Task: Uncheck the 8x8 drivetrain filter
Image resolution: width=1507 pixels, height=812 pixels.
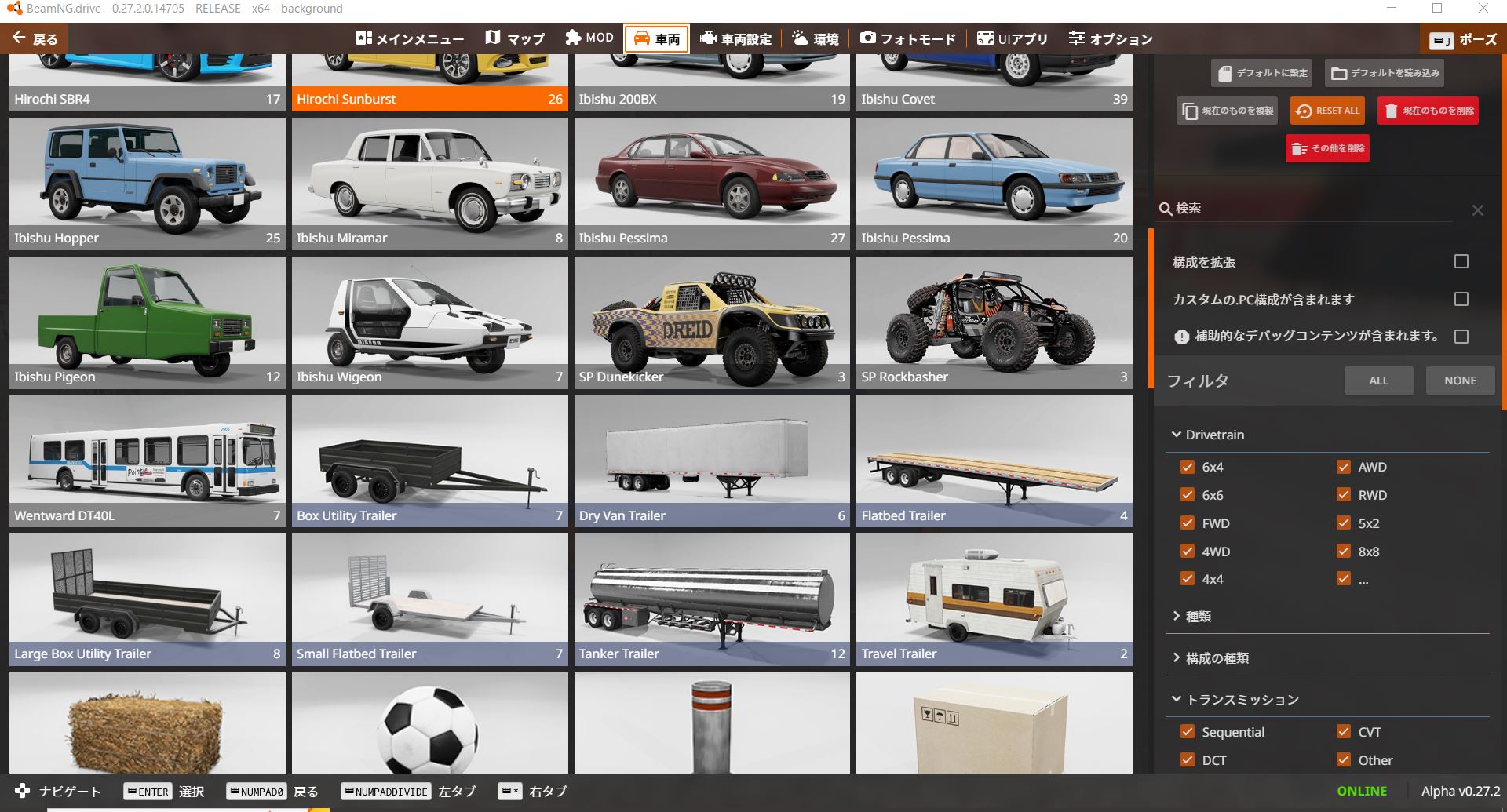Action: click(x=1344, y=552)
